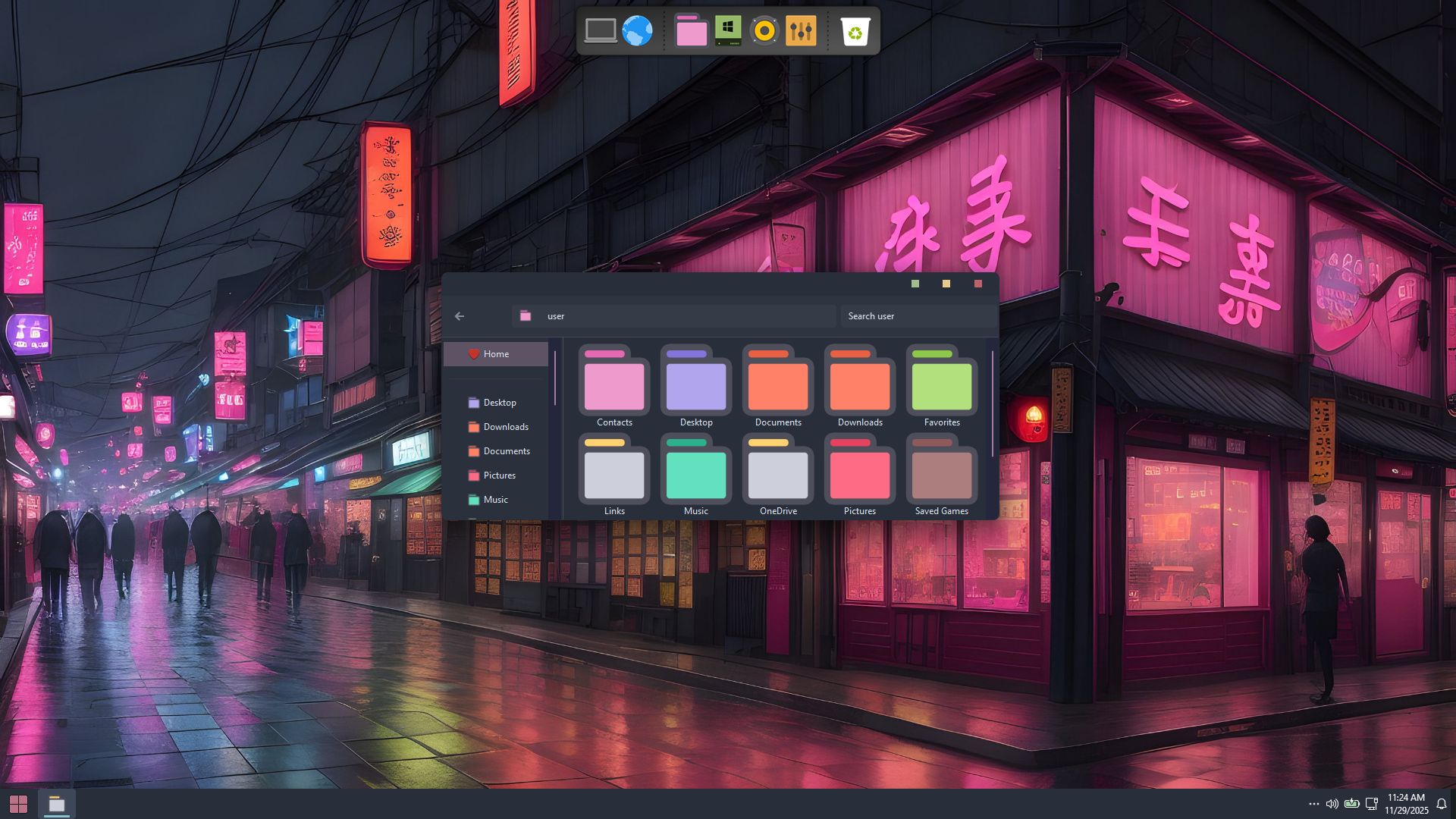Open the Saved Games folder
The image size is (1456, 819).
tap(941, 475)
